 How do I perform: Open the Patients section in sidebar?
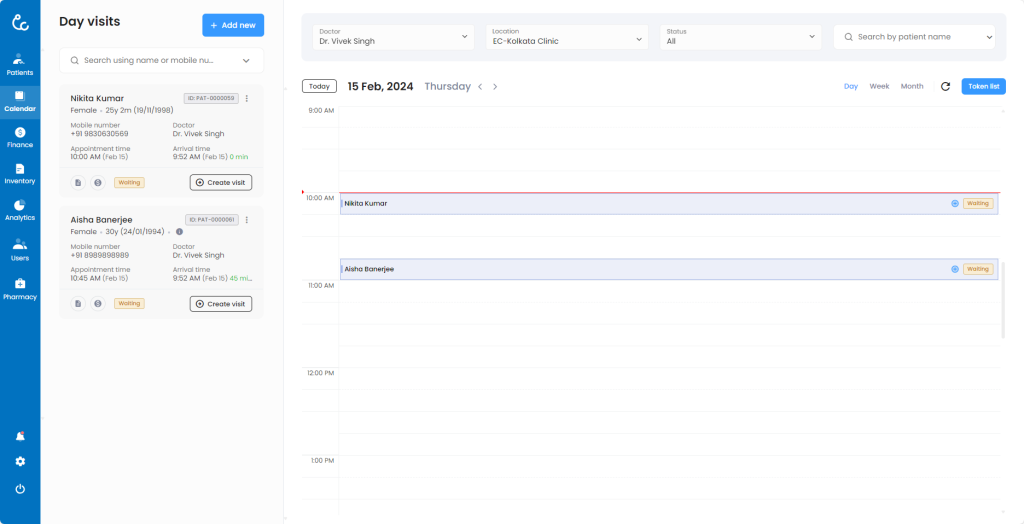[20, 64]
